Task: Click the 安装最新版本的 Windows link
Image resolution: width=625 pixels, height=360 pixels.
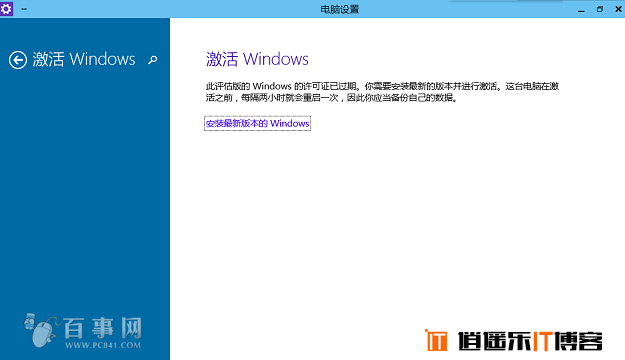Action: (x=257, y=124)
